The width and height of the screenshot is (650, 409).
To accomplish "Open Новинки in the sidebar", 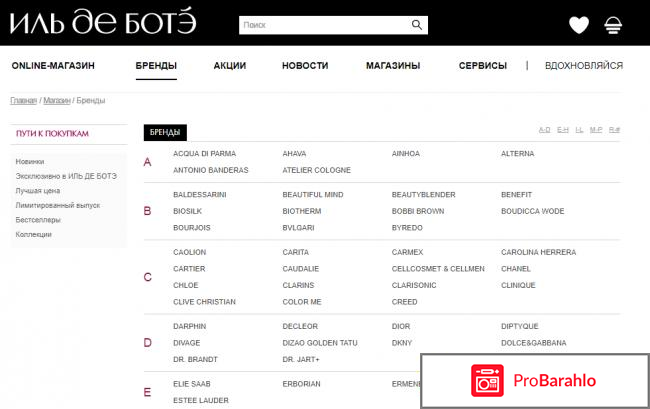I will coord(30,161).
